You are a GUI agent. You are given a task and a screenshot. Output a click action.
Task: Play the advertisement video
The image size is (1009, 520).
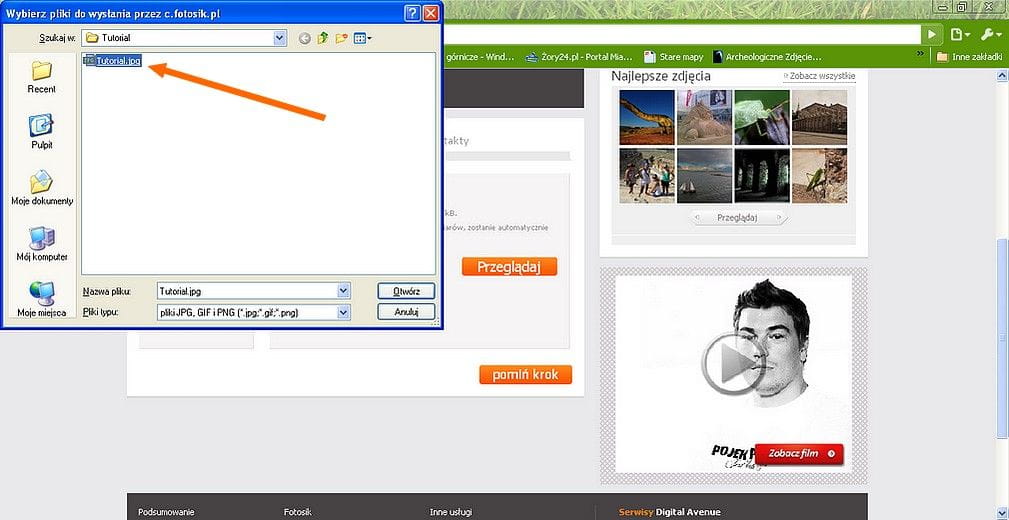coord(733,364)
